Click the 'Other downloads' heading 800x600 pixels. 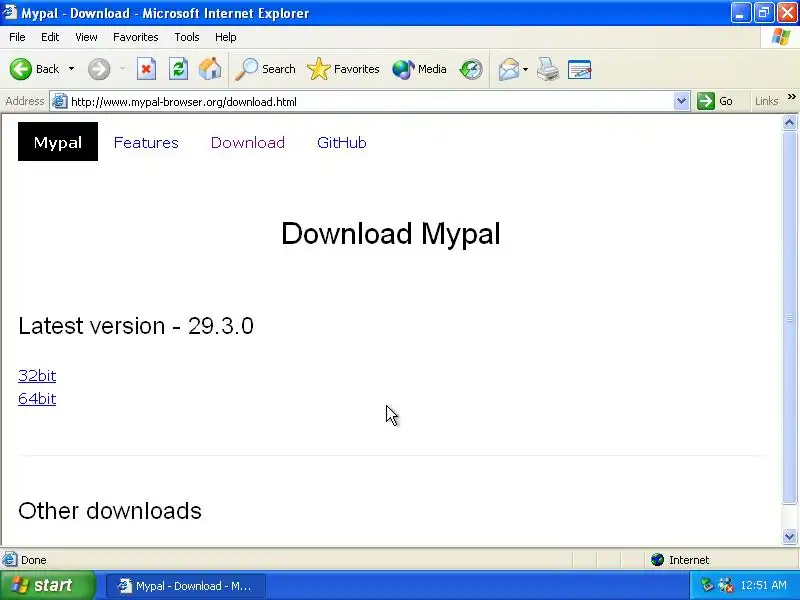click(x=110, y=511)
